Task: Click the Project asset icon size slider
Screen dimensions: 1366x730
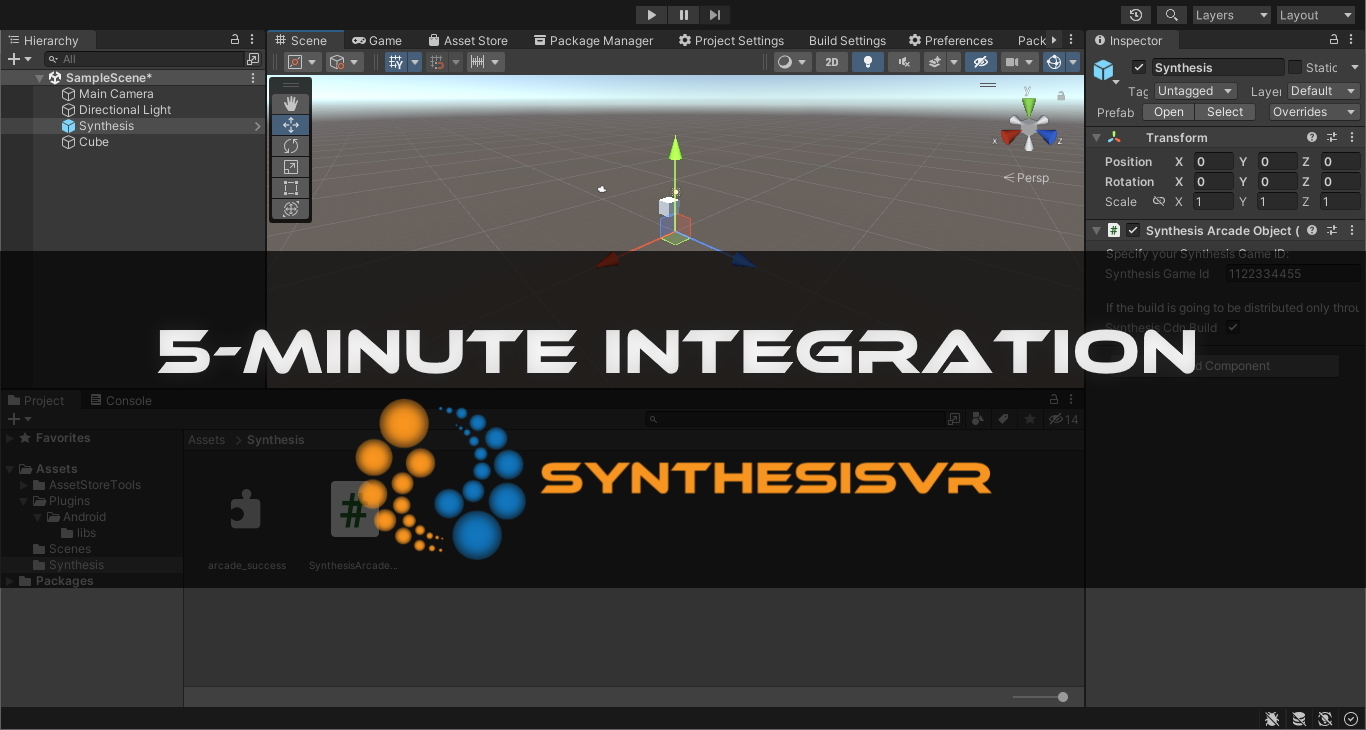Action: click(1040, 697)
